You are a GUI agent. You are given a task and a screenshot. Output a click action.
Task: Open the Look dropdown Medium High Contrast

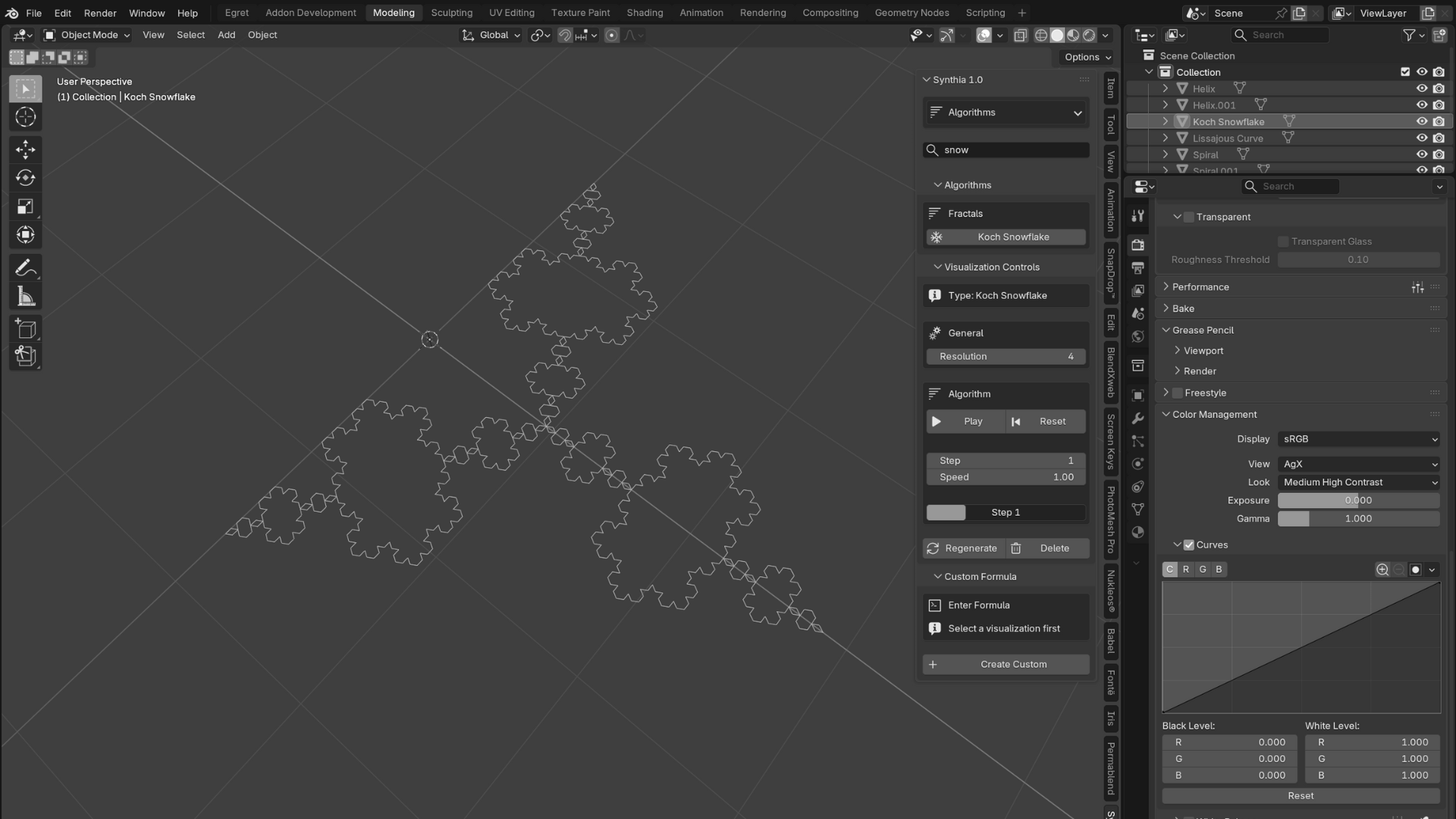1358,482
